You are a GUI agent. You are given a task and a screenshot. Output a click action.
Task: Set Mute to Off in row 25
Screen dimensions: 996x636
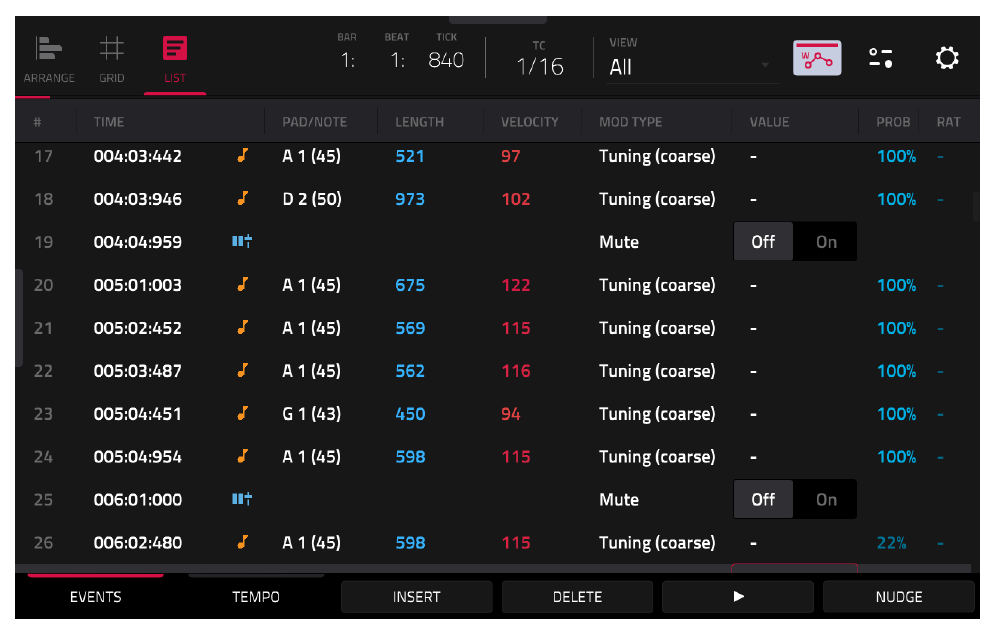[763, 499]
